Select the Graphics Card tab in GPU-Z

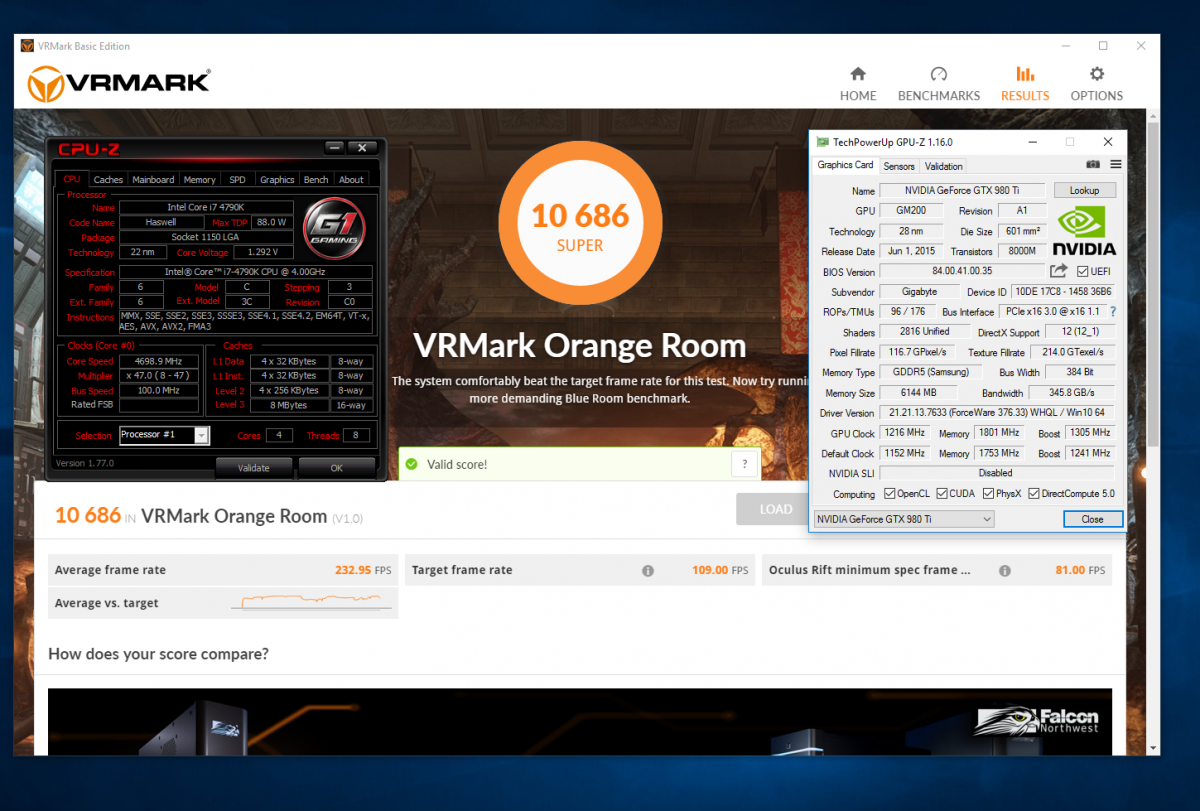pyautogui.click(x=846, y=165)
